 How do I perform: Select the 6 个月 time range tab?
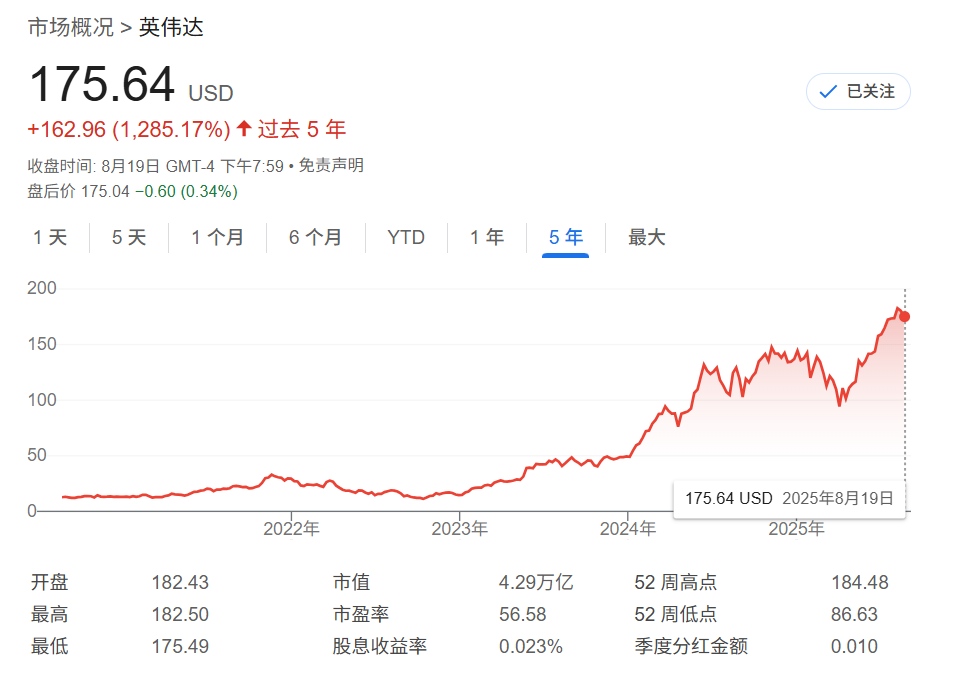coord(315,237)
